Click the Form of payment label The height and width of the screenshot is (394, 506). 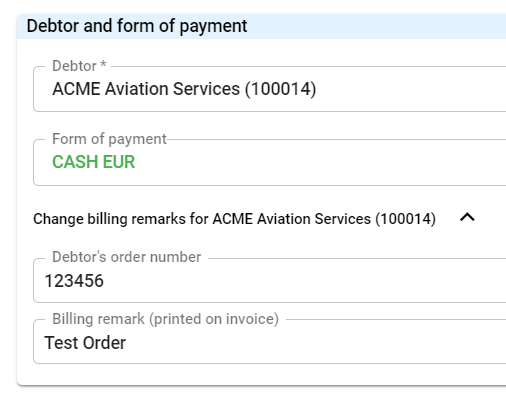(x=109, y=139)
